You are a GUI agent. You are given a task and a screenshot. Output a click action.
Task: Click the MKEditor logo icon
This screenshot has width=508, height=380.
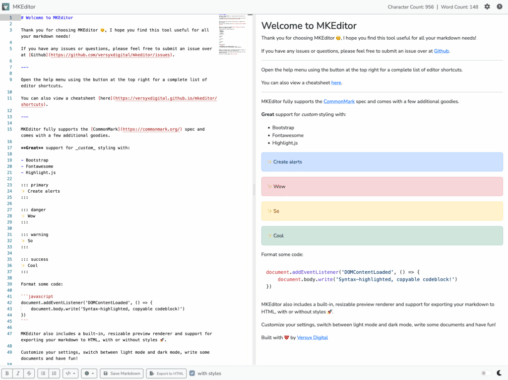[x=6, y=7]
